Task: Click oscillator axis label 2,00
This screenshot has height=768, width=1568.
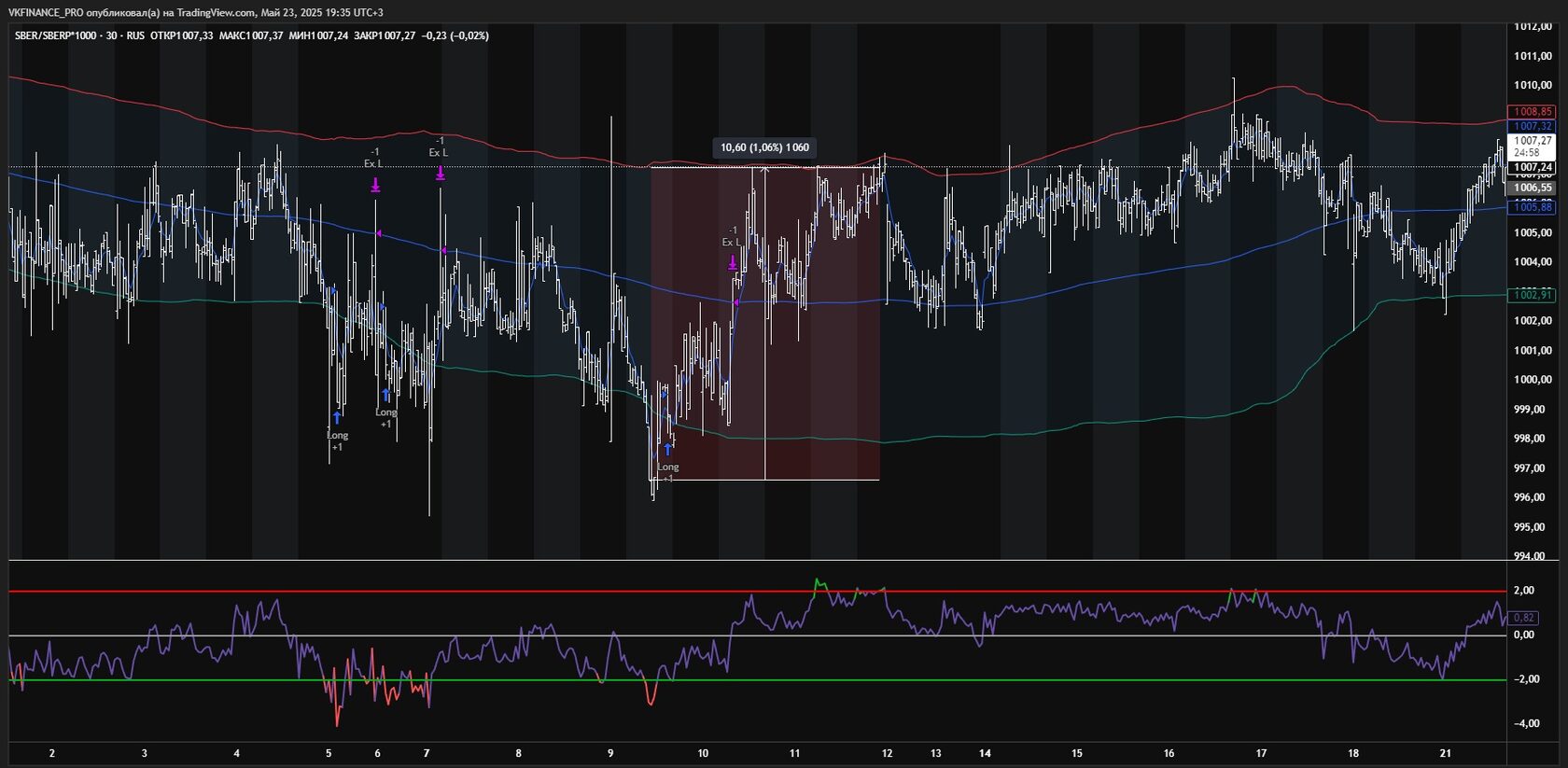Action: (x=1523, y=590)
